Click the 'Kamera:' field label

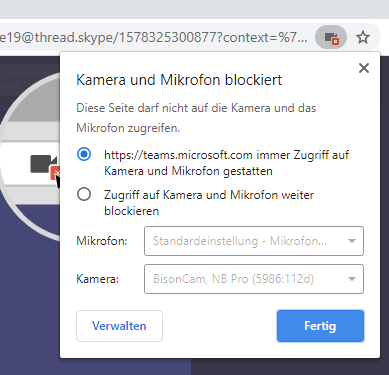pyautogui.click(x=97, y=279)
